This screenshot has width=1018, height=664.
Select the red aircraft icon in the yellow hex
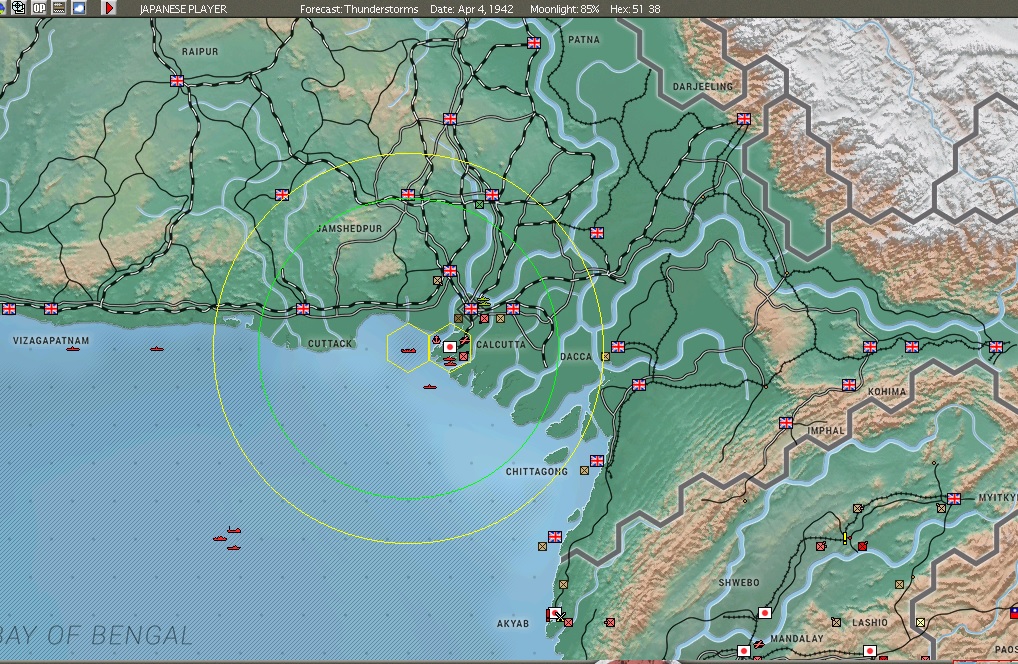[465, 339]
